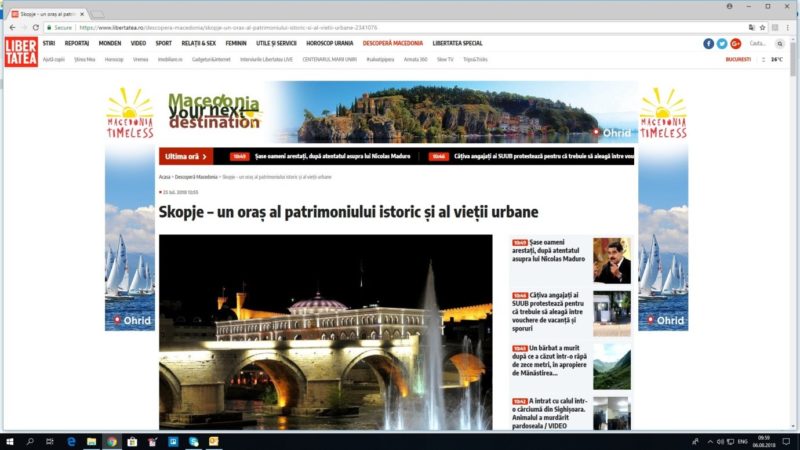
Task: Click the Cauta search field
Action: point(758,44)
